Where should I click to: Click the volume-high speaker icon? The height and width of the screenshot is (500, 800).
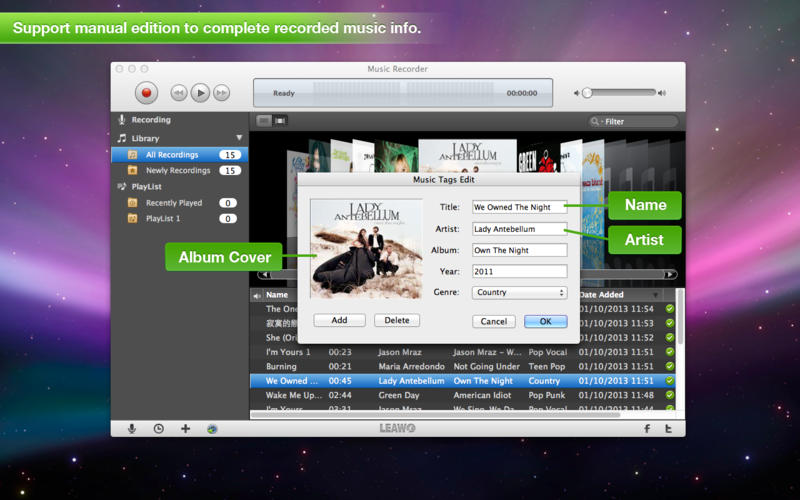point(662,93)
